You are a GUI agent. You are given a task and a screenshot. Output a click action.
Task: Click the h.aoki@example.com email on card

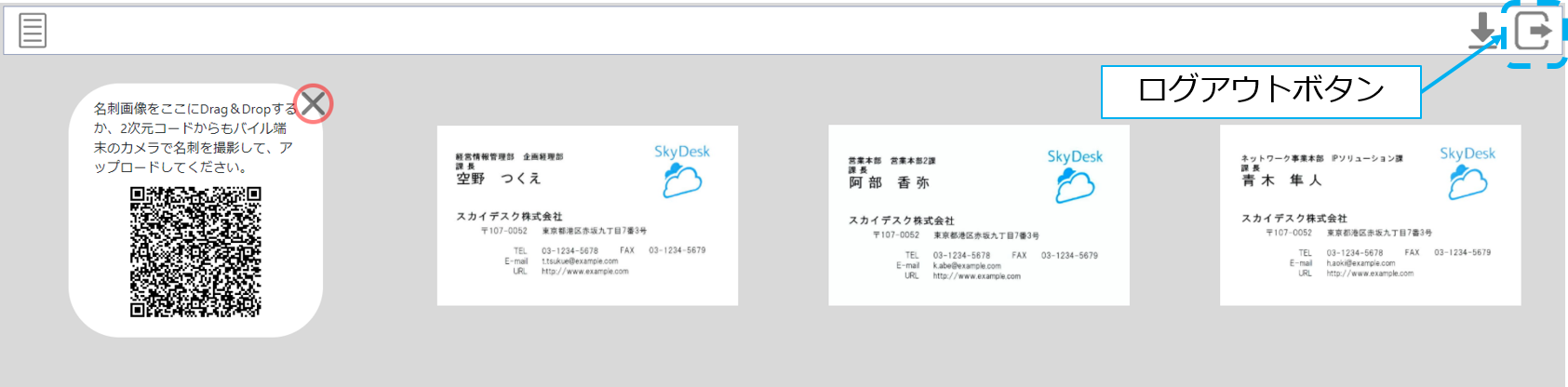point(1360,263)
